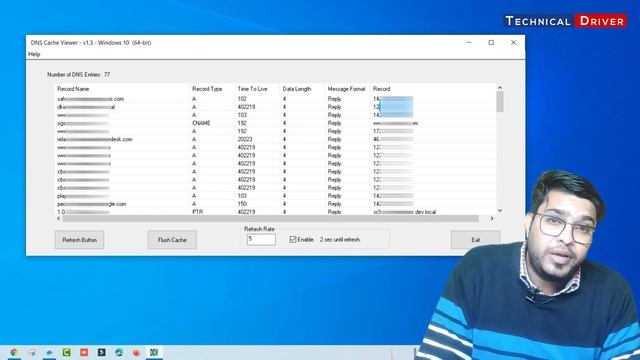Open the dark terminal-style taskbar icon
The width and height of the screenshot is (640, 360).
point(101,352)
